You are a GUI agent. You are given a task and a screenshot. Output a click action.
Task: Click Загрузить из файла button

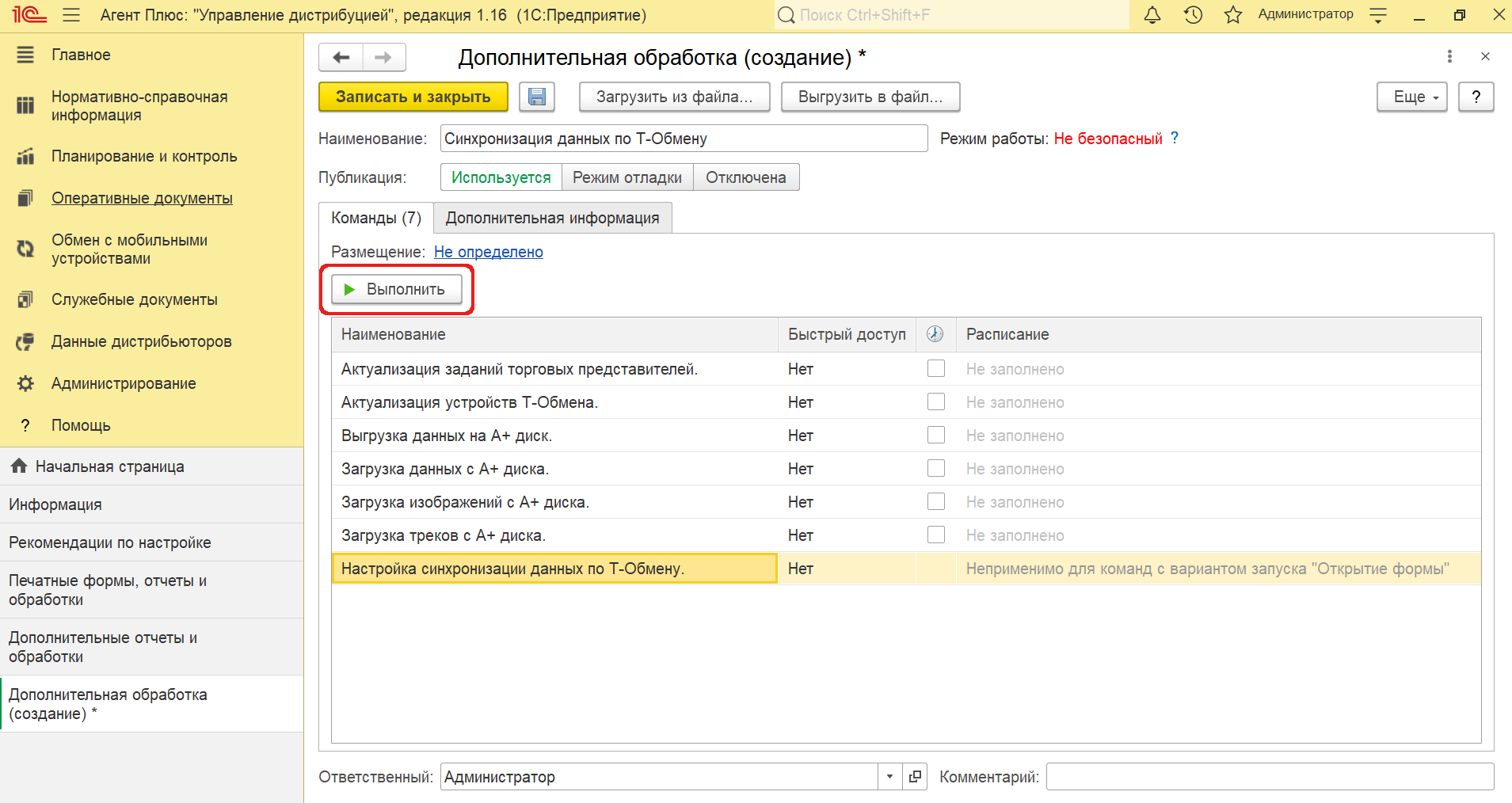tap(675, 97)
